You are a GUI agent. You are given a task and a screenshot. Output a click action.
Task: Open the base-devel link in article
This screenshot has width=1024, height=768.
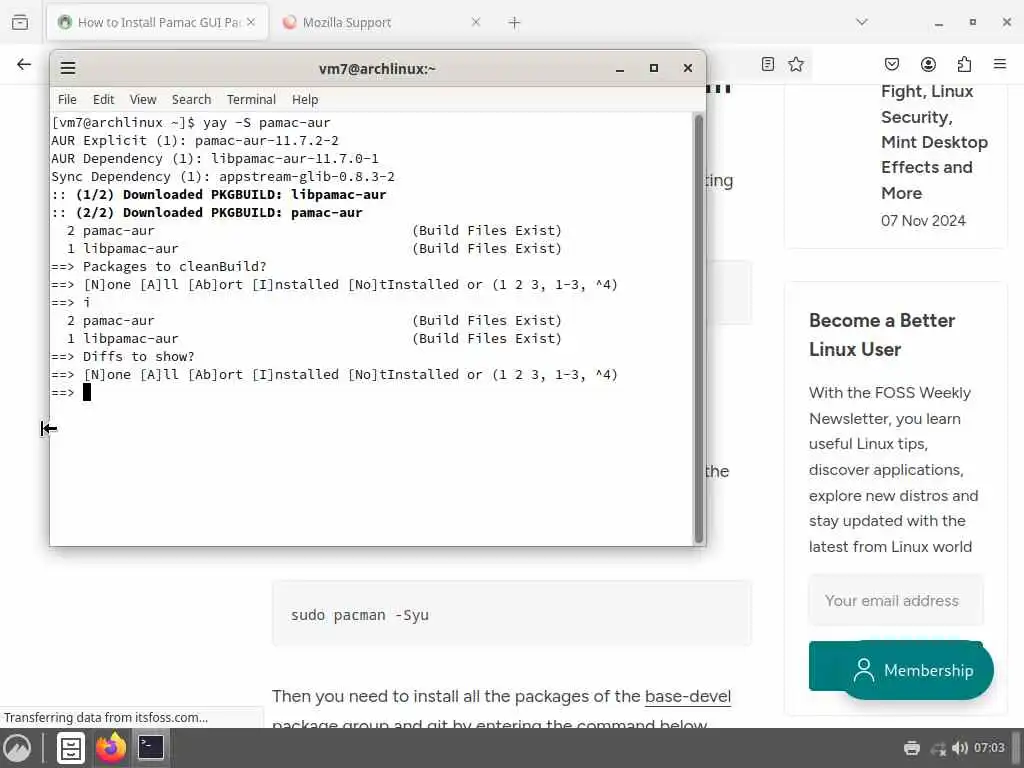pos(688,696)
